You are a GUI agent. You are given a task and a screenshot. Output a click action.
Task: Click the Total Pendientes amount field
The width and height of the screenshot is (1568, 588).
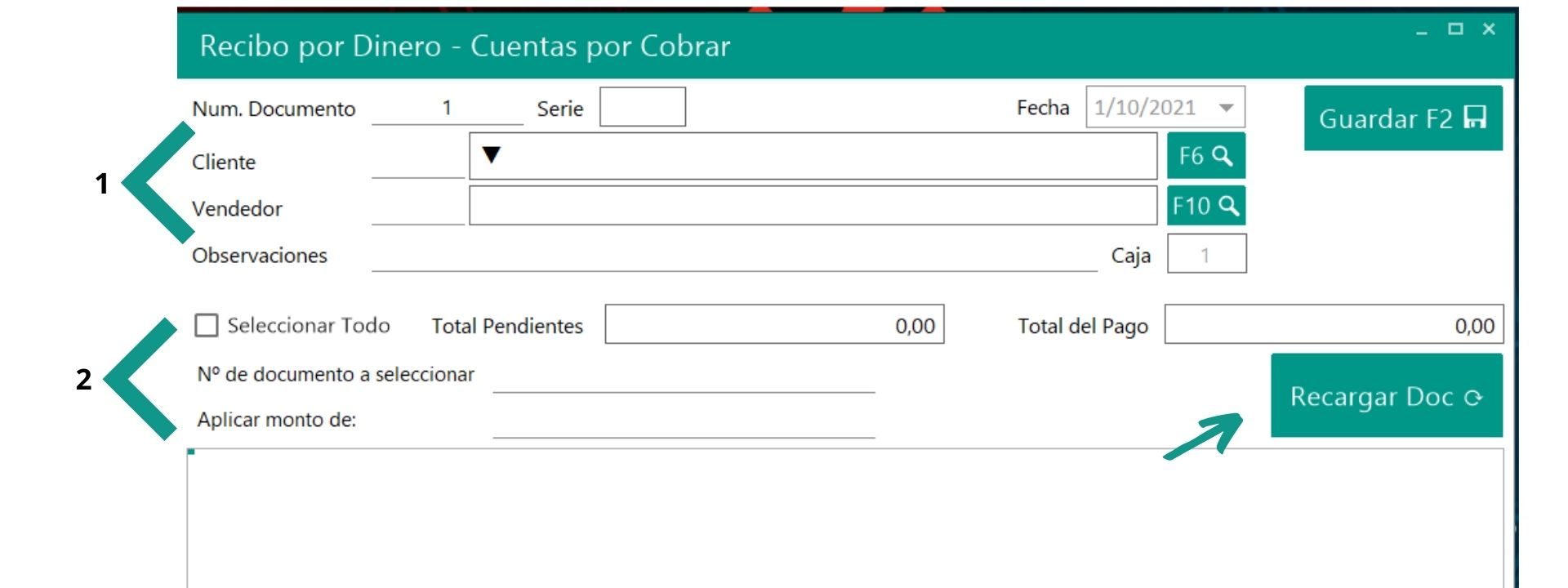(x=773, y=325)
